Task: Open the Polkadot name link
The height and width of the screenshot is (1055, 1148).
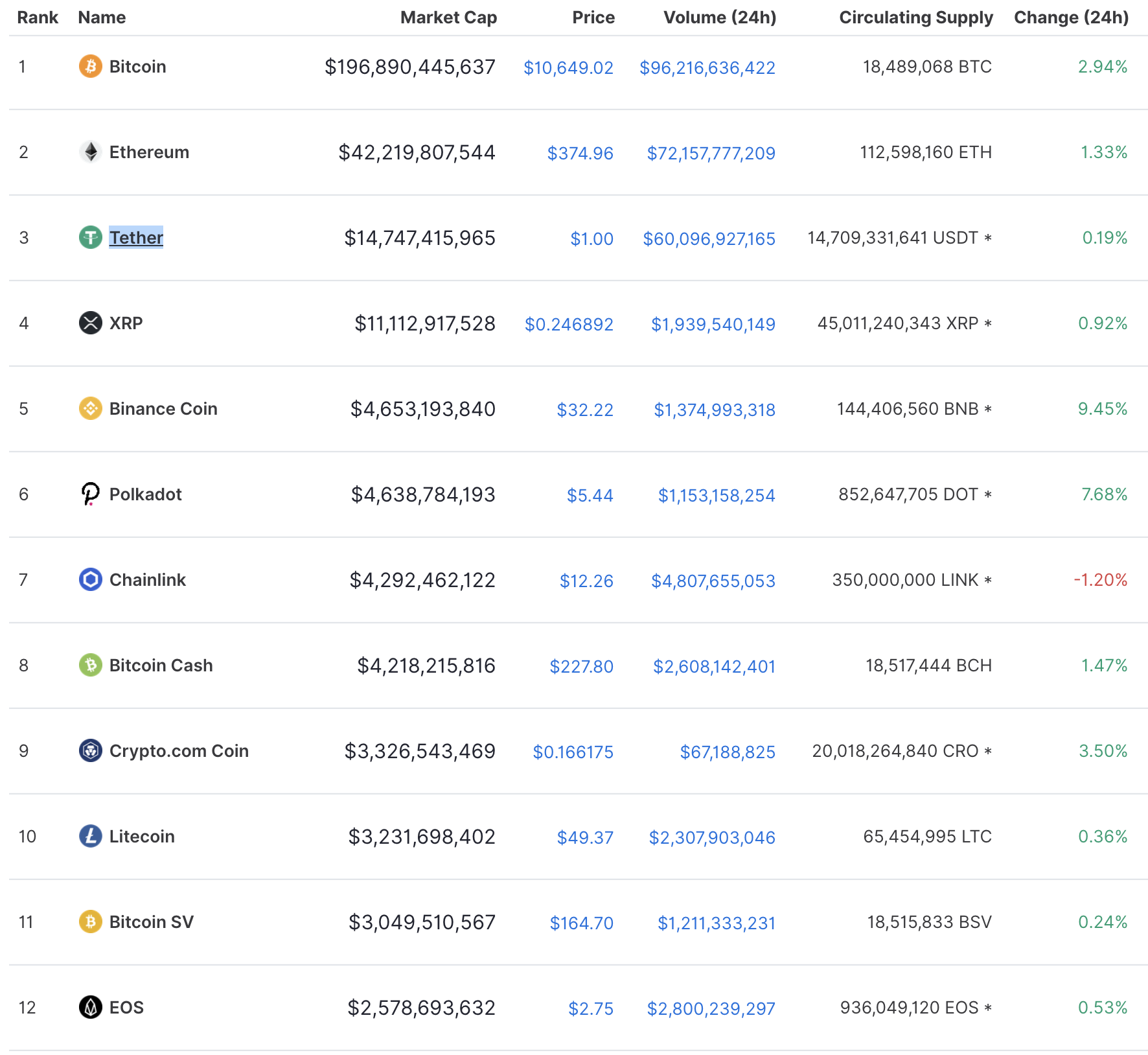Action: click(145, 494)
